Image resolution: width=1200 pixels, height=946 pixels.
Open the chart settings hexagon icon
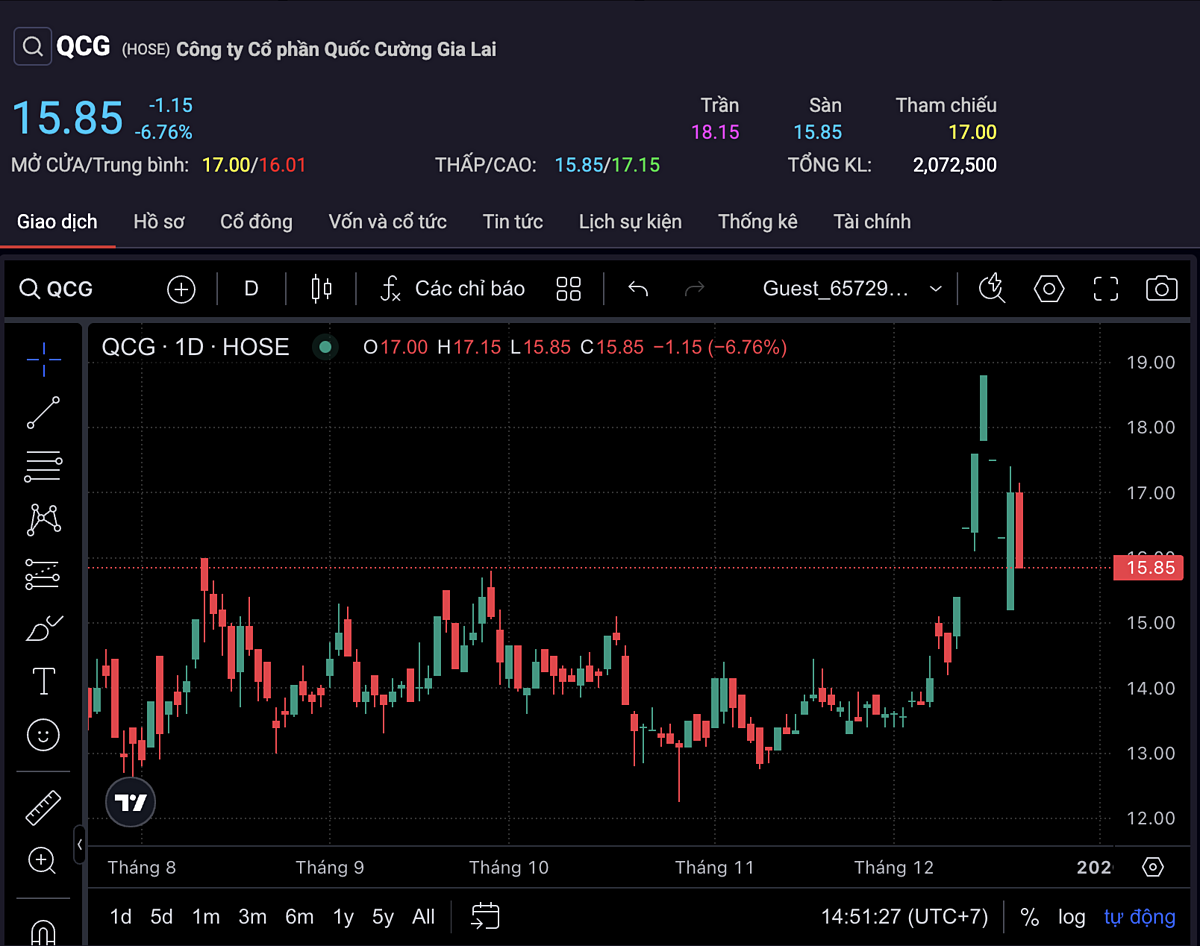[1048, 289]
